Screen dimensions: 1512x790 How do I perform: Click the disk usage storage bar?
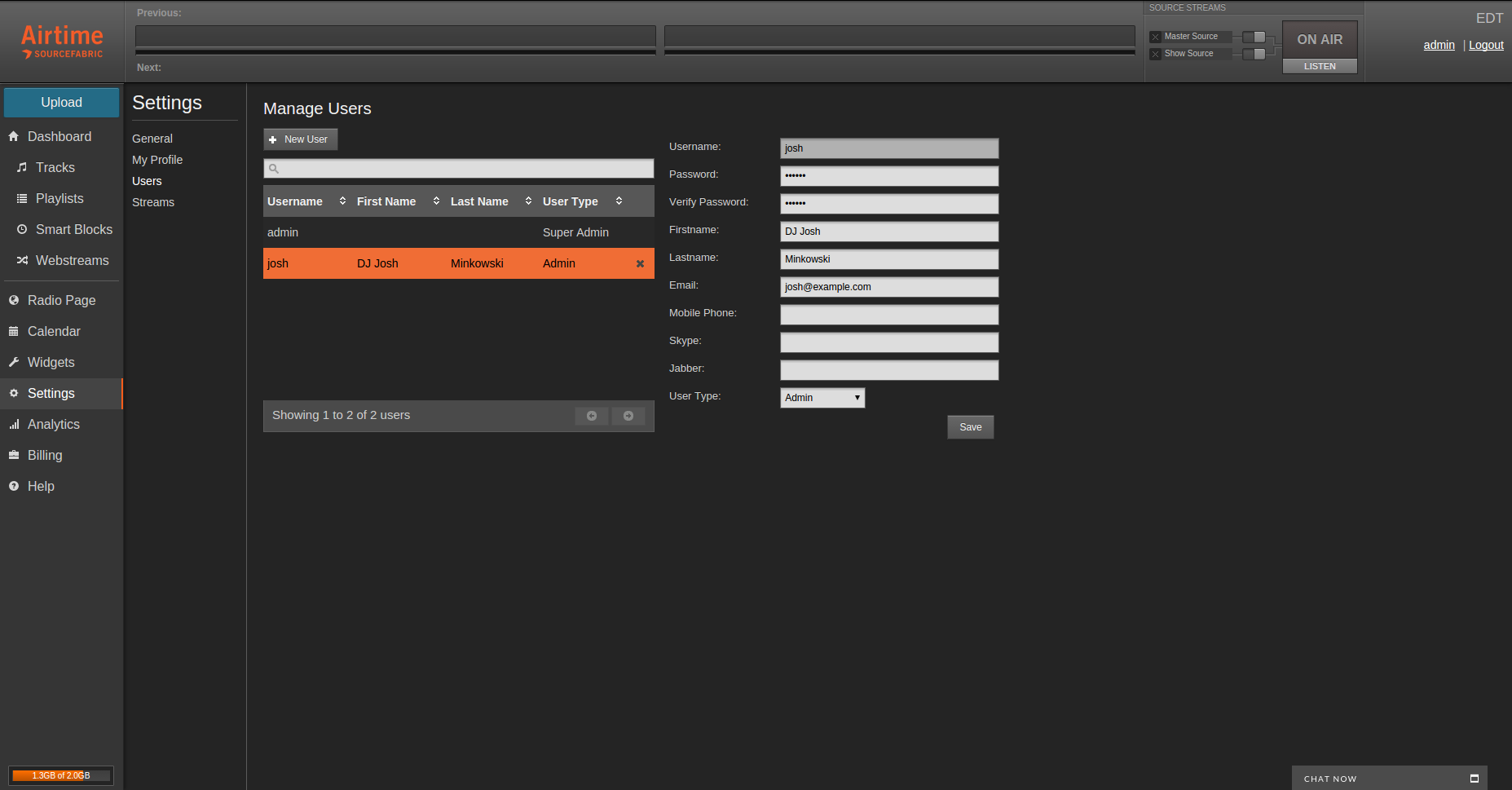pyautogui.click(x=61, y=776)
